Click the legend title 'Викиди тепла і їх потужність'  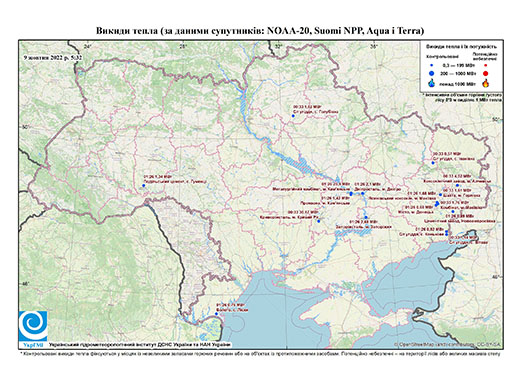tap(462, 47)
